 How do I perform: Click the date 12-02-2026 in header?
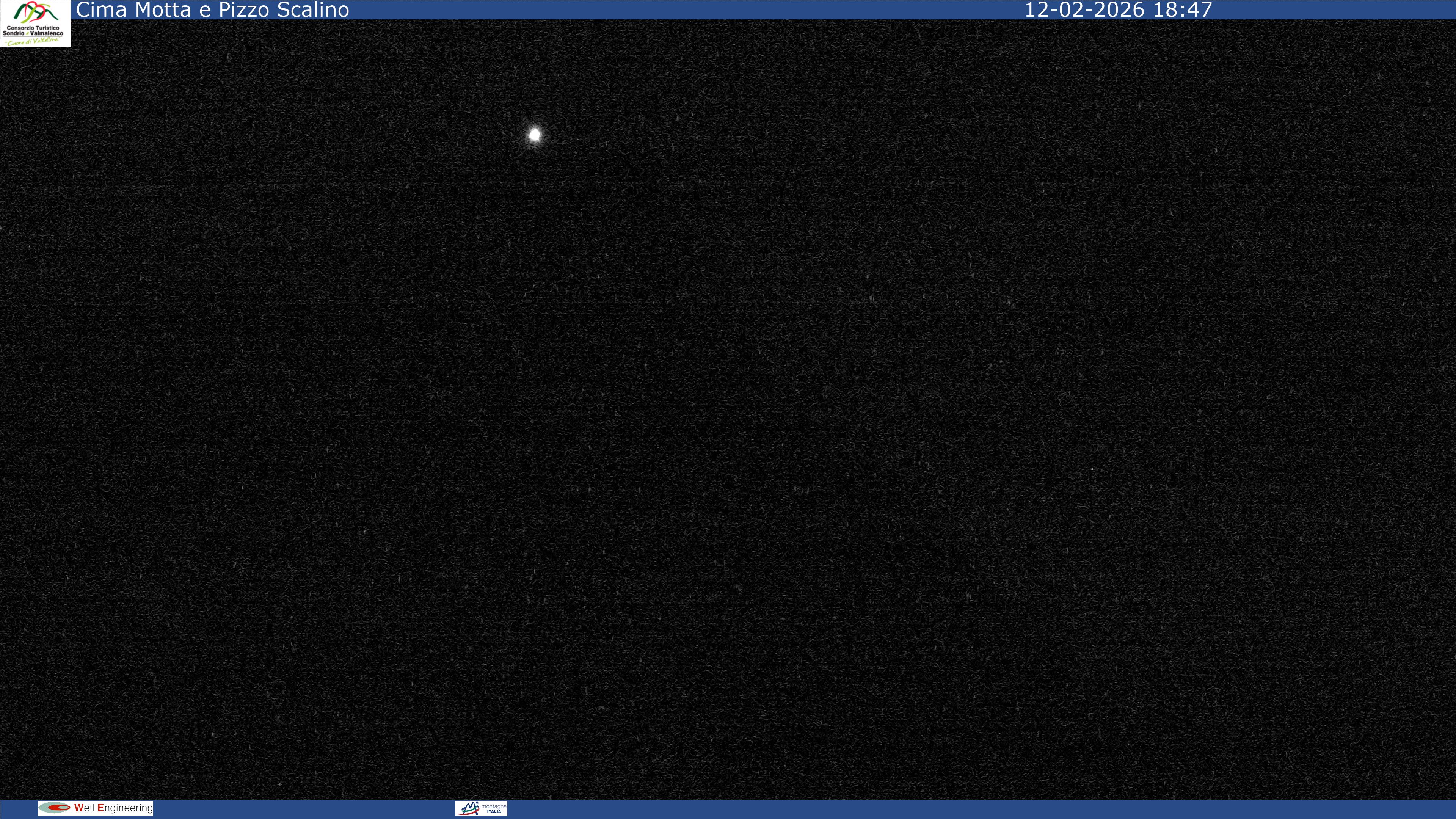pyautogui.click(x=1084, y=9)
